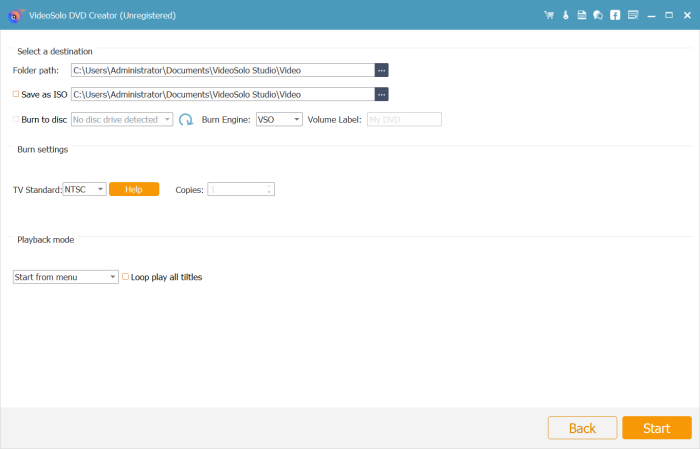Close the VideoSolo DVD Creator window
This screenshot has width=700, height=449.
(x=687, y=15)
